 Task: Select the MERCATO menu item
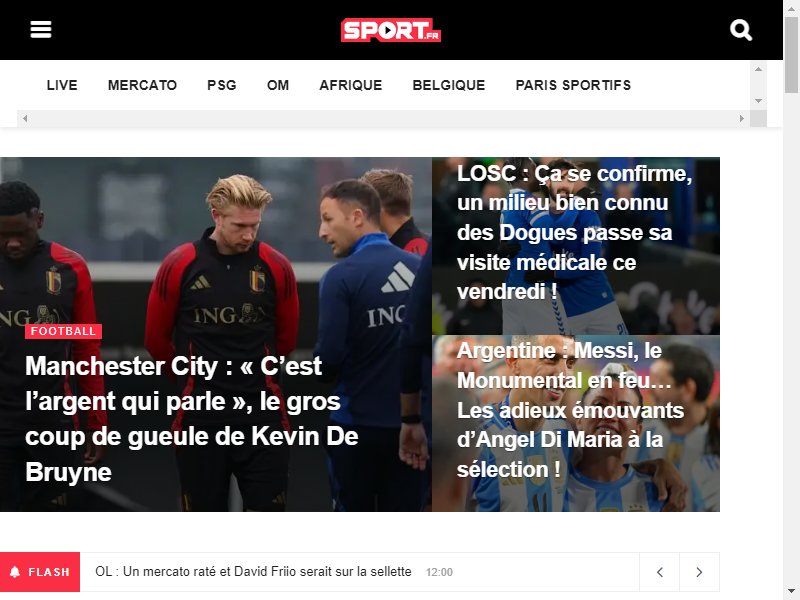click(x=142, y=85)
